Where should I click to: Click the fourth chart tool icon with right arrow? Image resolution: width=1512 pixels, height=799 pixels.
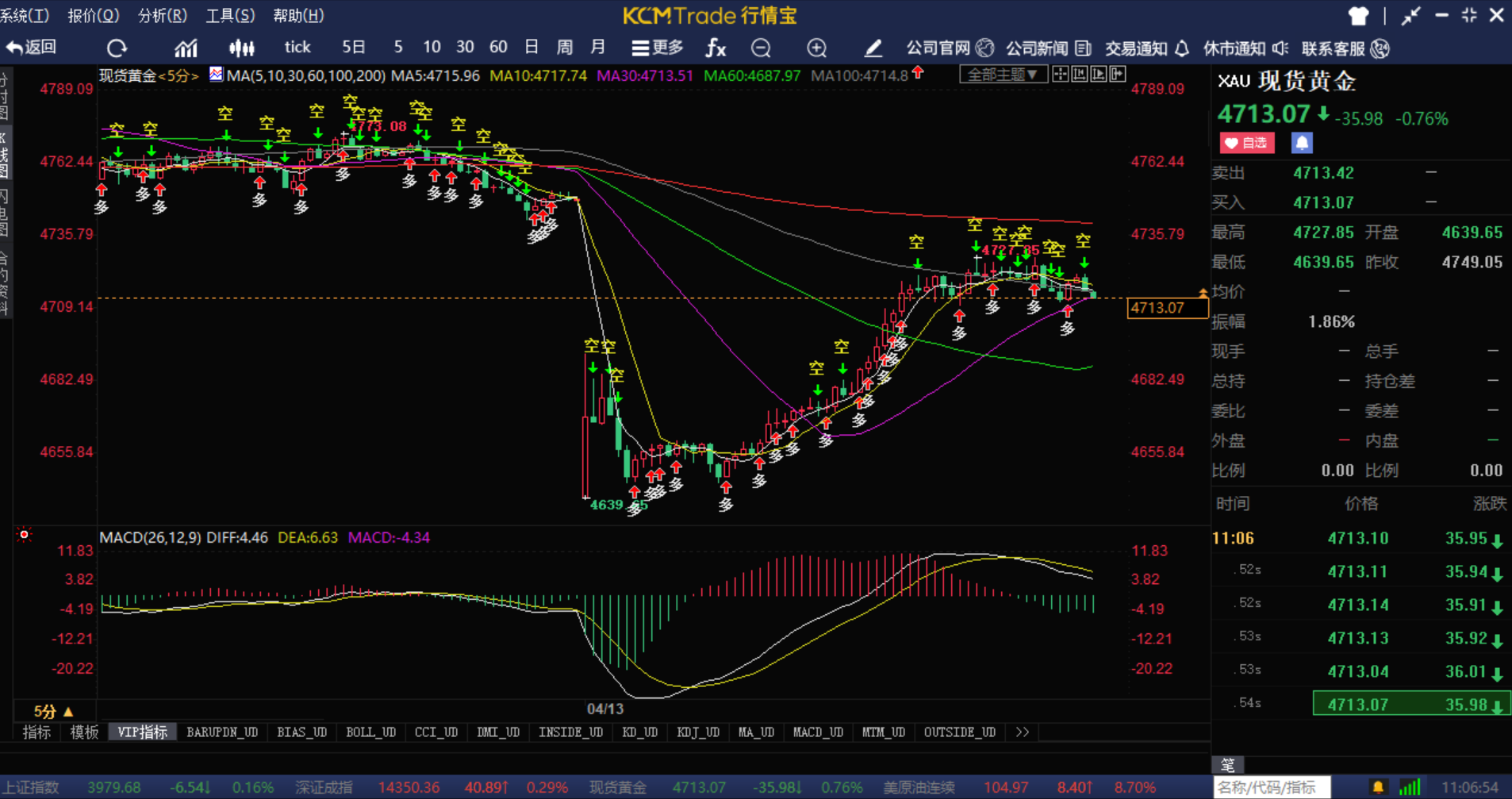coord(1118,75)
